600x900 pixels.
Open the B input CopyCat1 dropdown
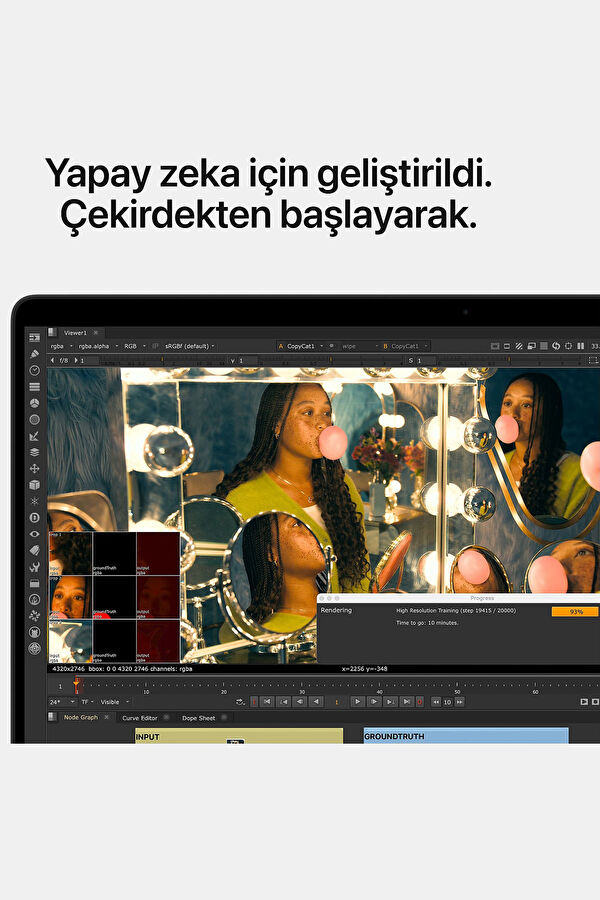405,346
